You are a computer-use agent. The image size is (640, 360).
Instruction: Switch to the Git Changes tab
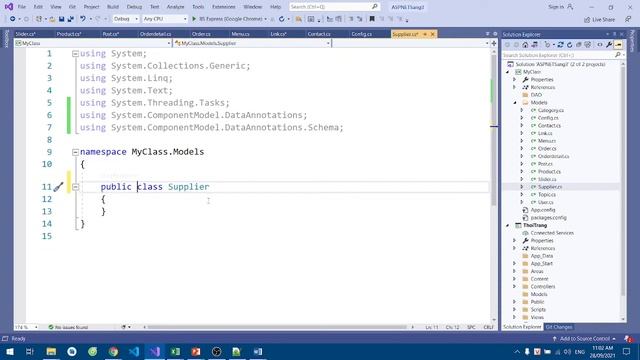[x=559, y=327]
